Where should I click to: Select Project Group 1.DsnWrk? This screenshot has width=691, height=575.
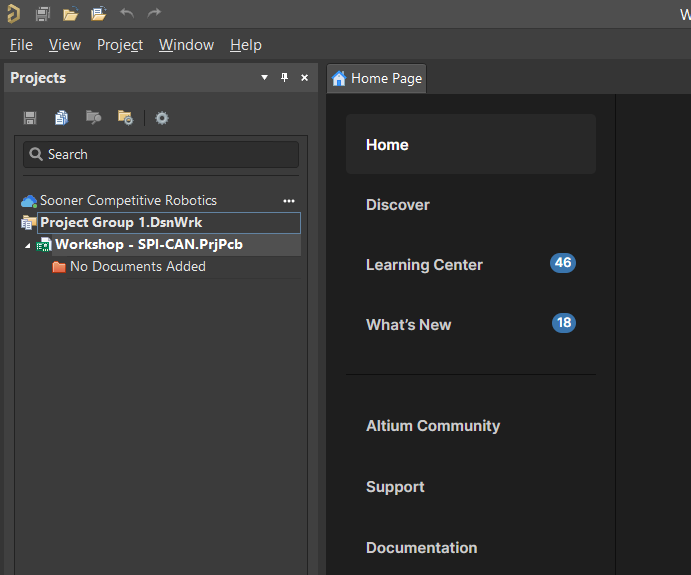[x=170, y=223]
